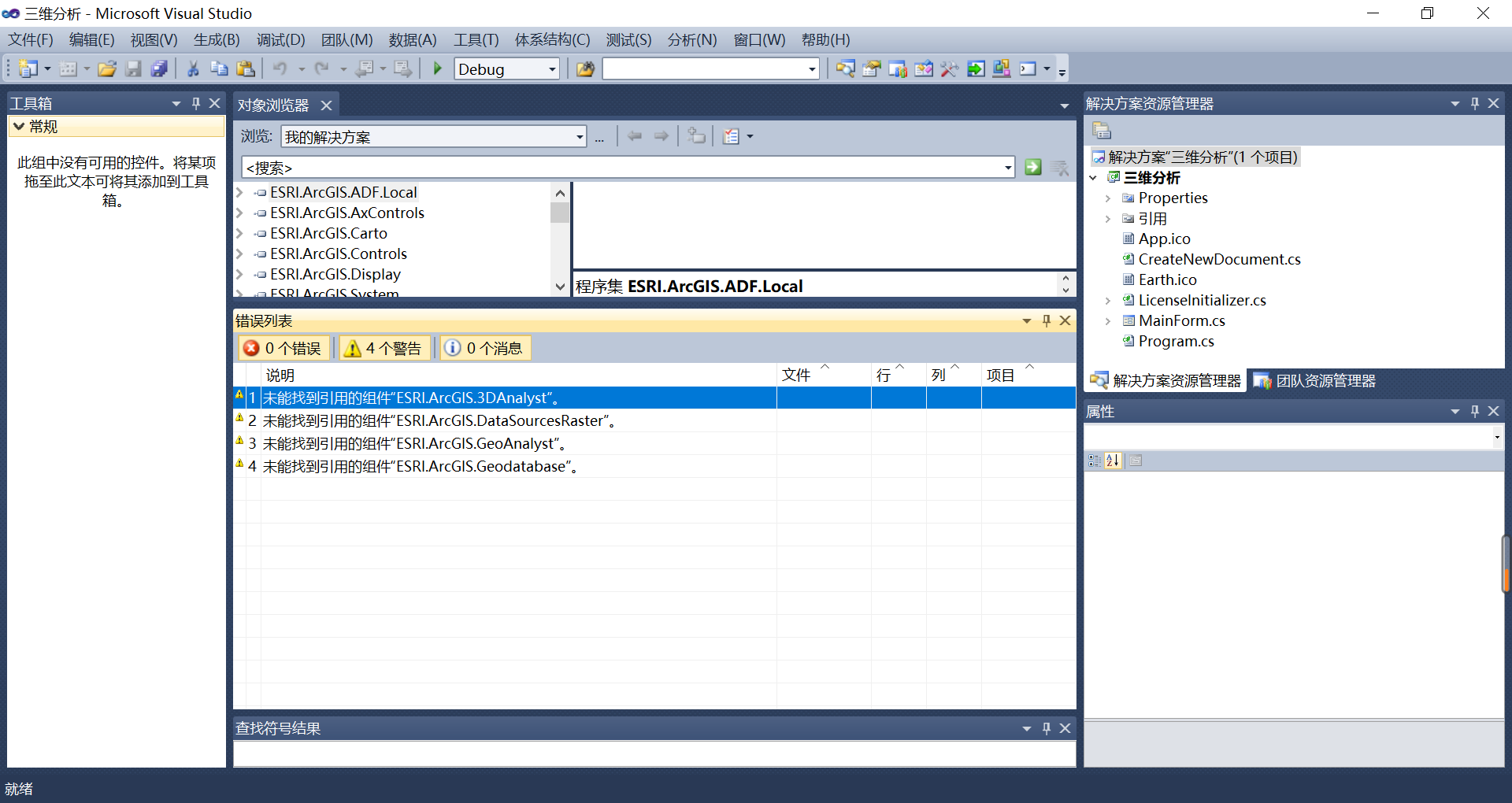Viewport: 1512px width, 803px height.
Task: Select LicenseInitializer.cs in Solution Explorer
Action: click(x=1202, y=301)
